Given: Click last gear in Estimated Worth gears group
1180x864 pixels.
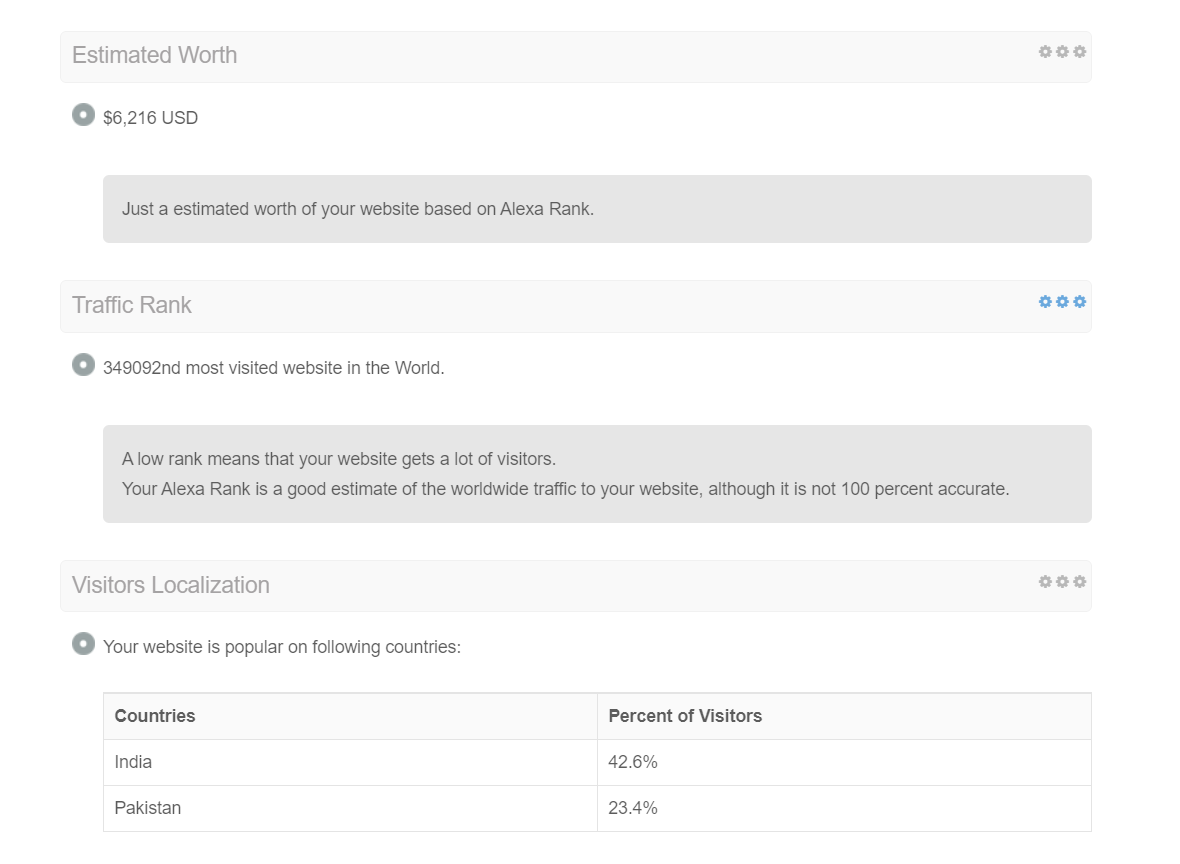Looking at the screenshot, I should (x=1080, y=52).
